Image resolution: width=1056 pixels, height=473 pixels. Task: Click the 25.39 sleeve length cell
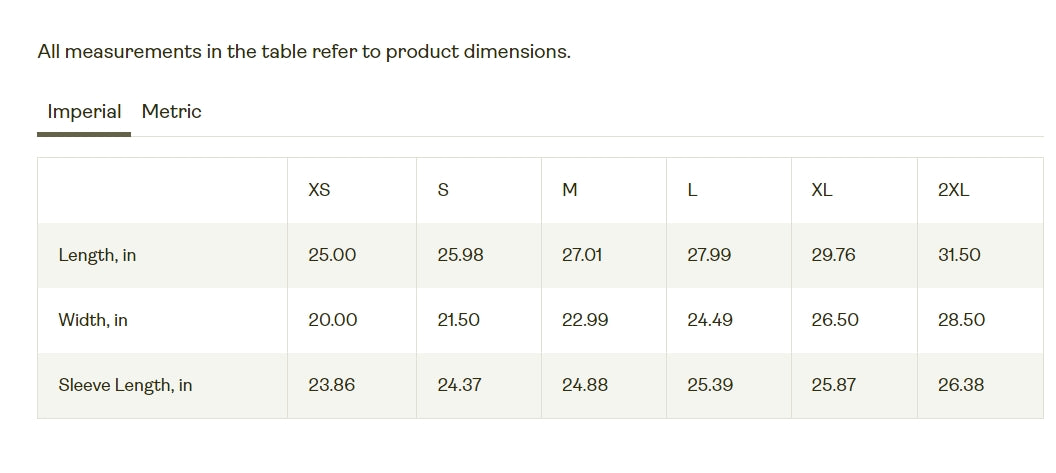coord(710,385)
